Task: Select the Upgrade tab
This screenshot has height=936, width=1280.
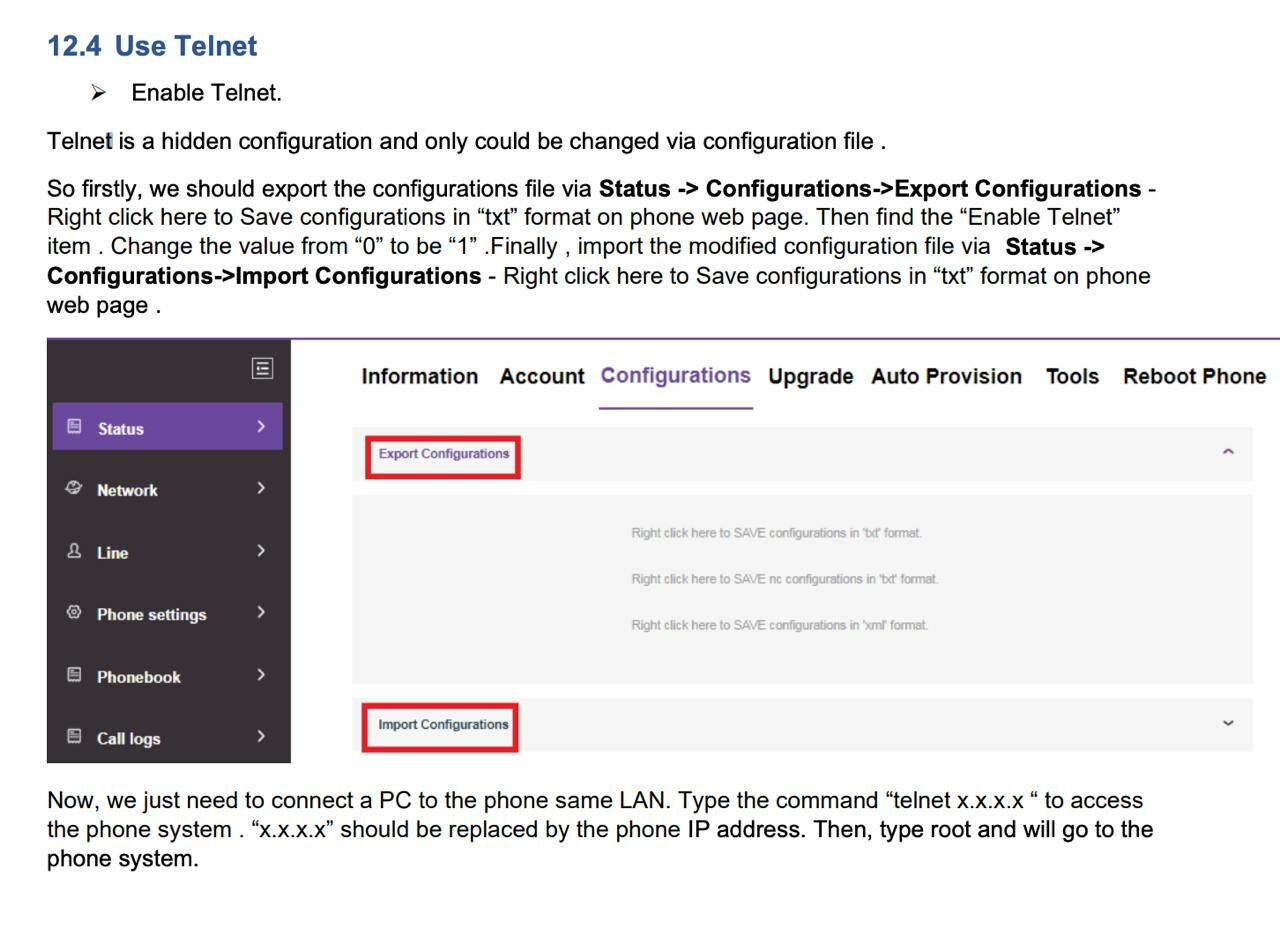Action: (x=810, y=376)
